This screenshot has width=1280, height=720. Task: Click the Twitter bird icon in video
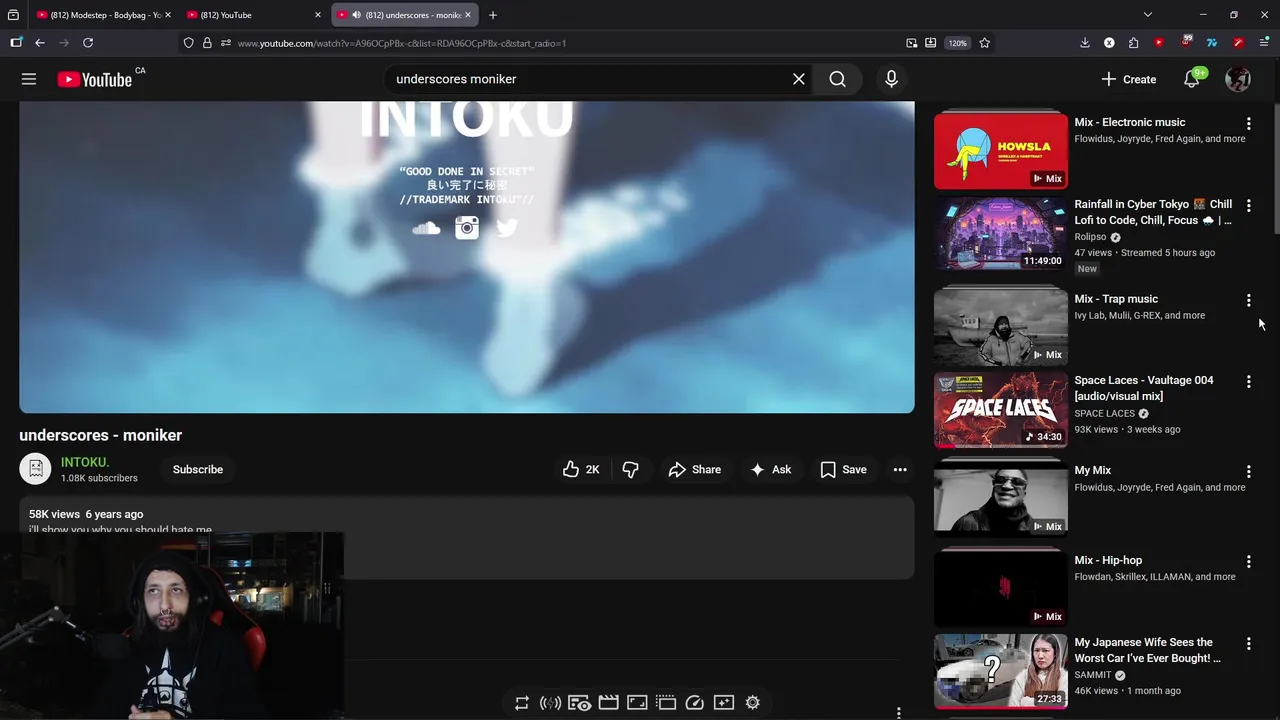coord(507,228)
